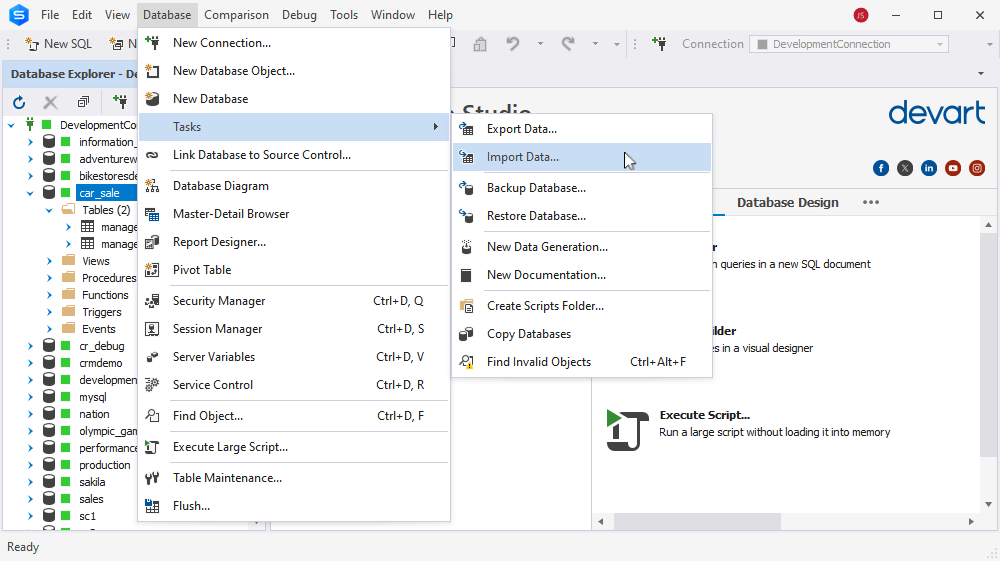Image resolution: width=1000 pixels, height=561 pixels.
Task: Choose New Database Object... menu entry
Action: coord(294,71)
